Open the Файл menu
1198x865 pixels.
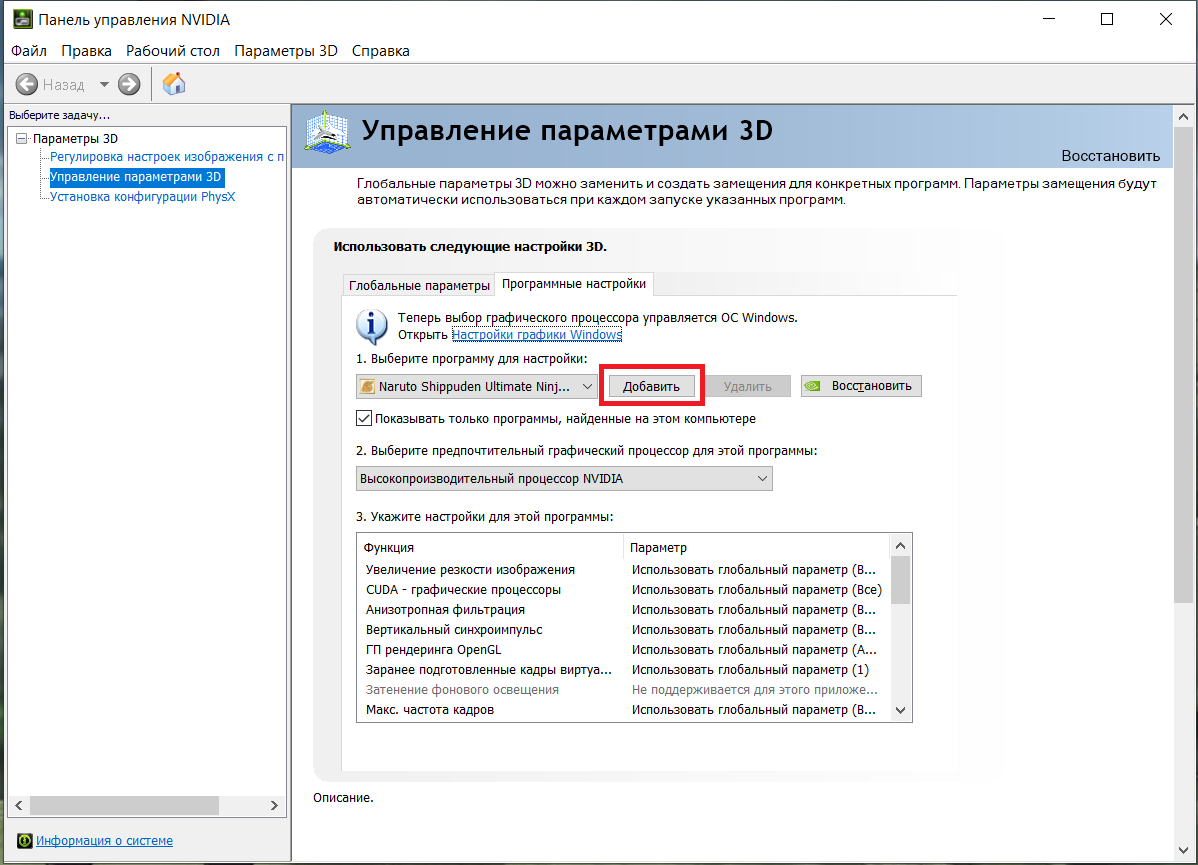point(29,50)
